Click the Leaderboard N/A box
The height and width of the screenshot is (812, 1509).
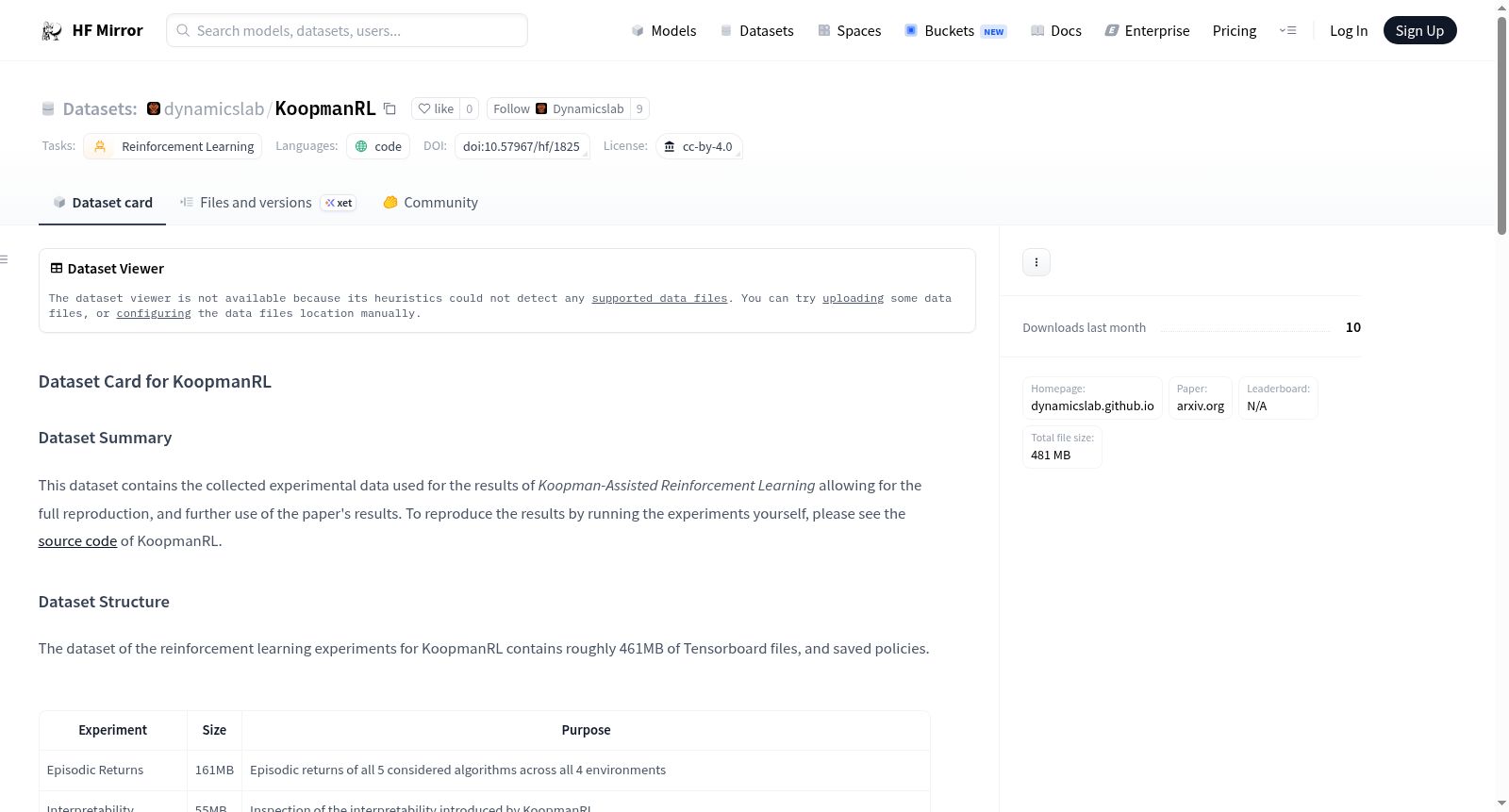(x=1278, y=398)
